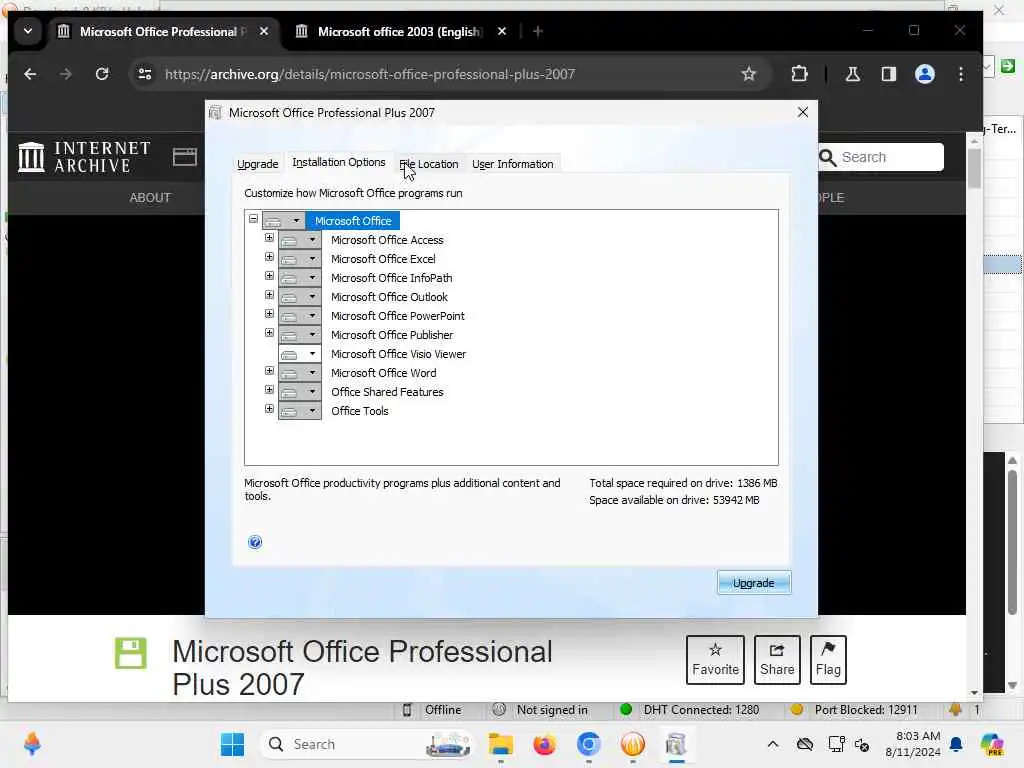This screenshot has height=768, width=1024.
Task: Open install option dropdown for InfoPath
Action: coord(300,278)
